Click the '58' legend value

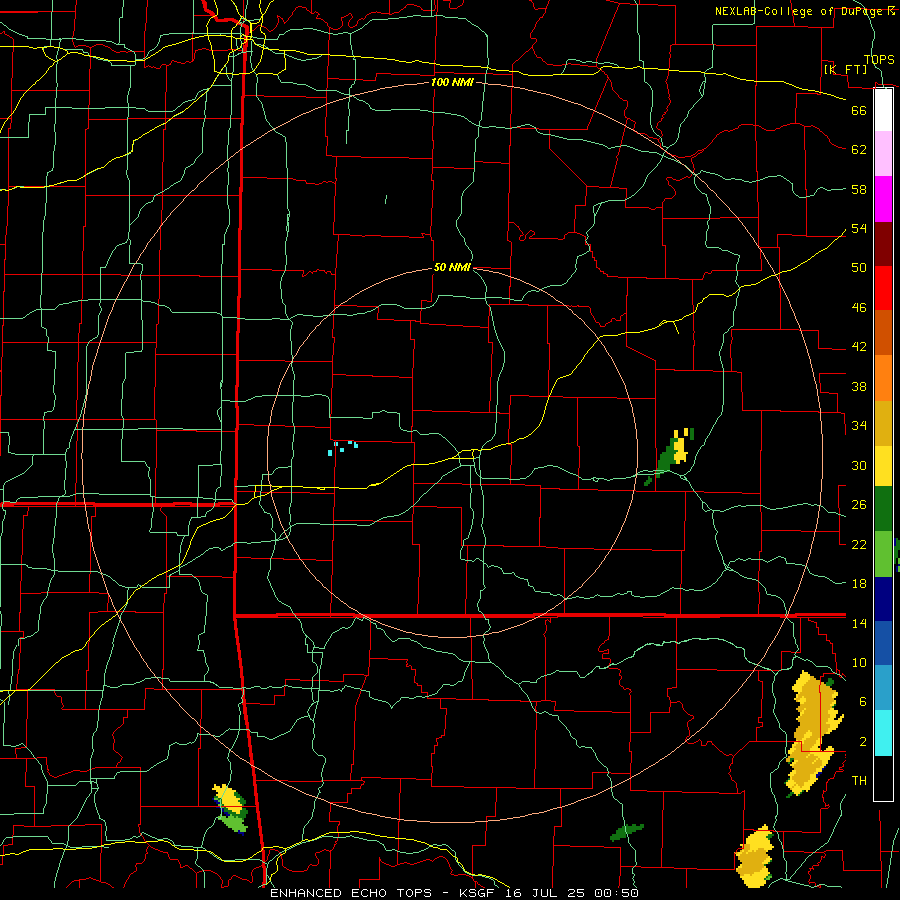[859, 189]
